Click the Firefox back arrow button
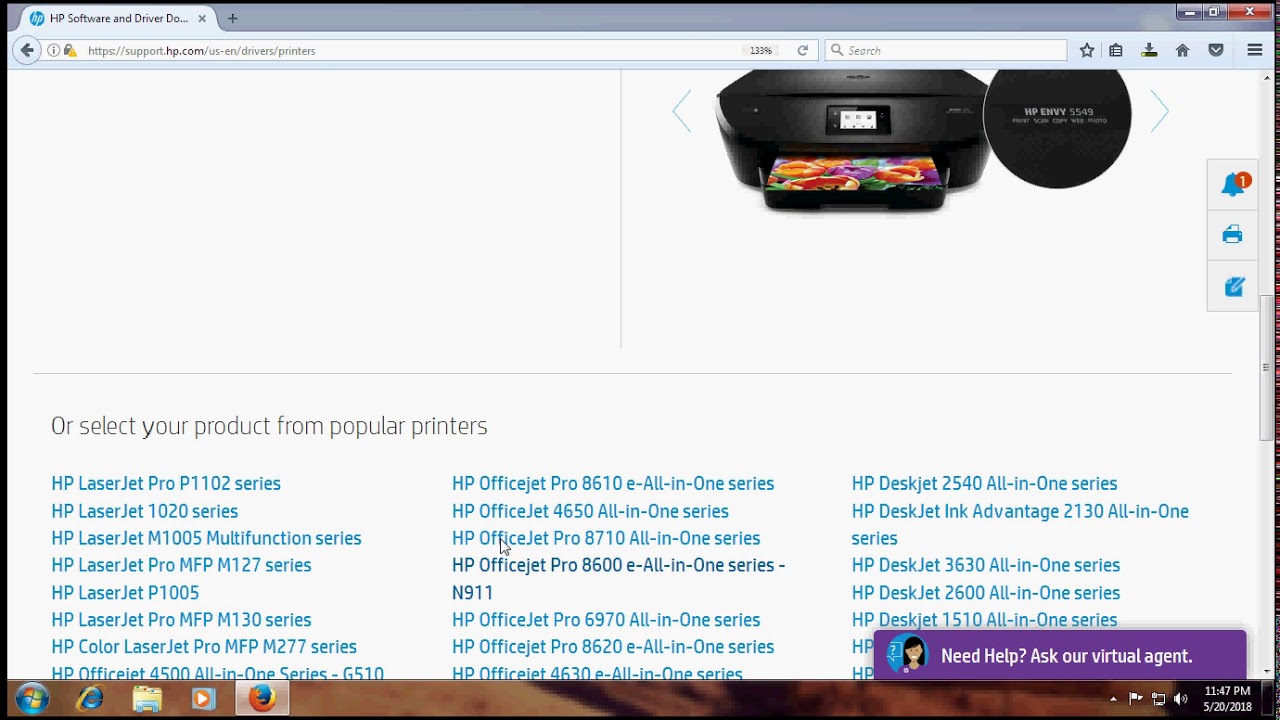The height and width of the screenshot is (720, 1280). pos(27,50)
